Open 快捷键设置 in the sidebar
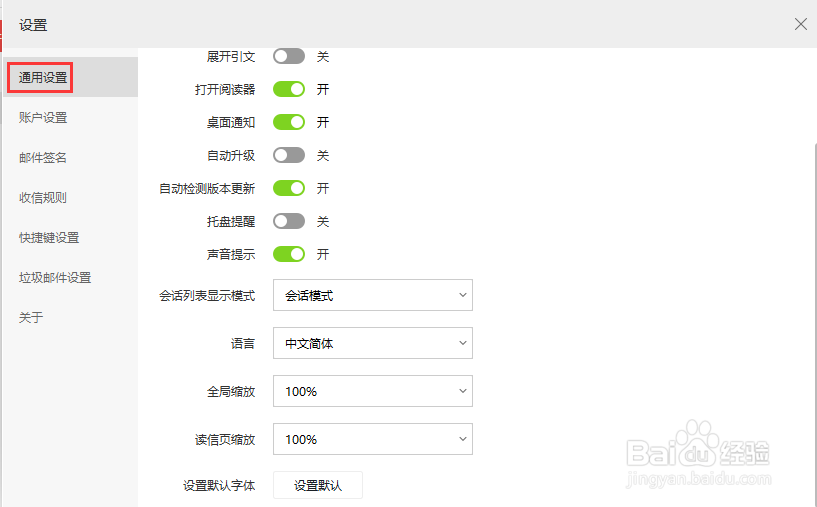Screen dimensions: 817x507 tap(49, 237)
